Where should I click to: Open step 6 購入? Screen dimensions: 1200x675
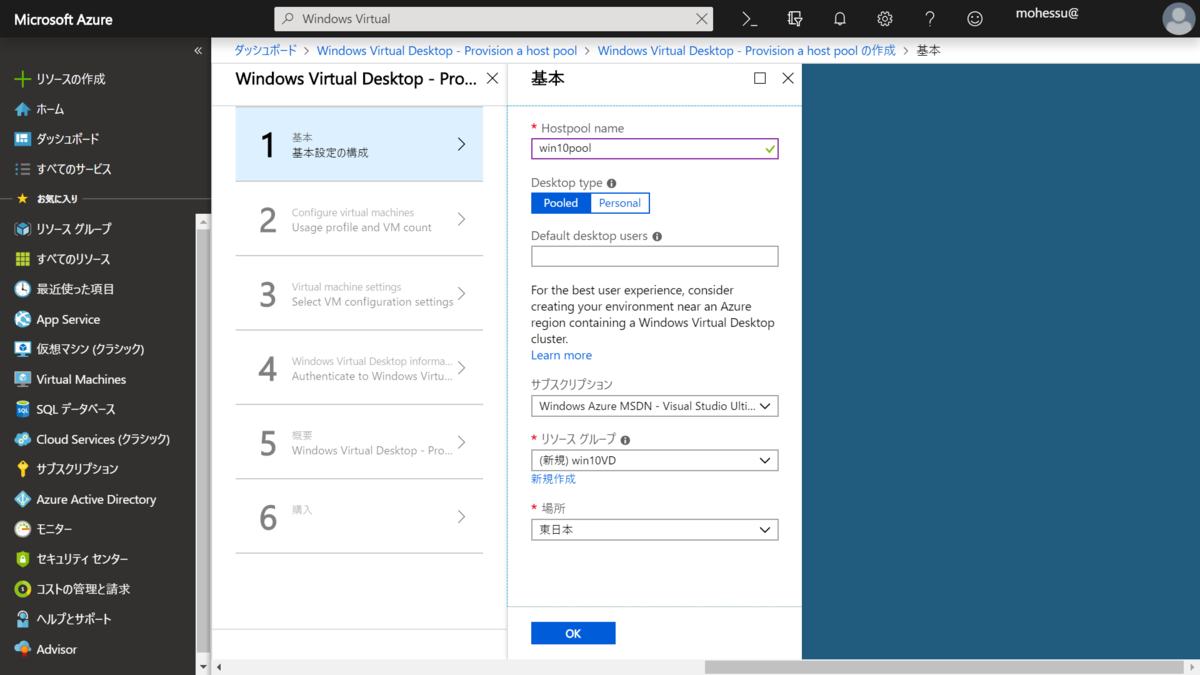(359, 517)
